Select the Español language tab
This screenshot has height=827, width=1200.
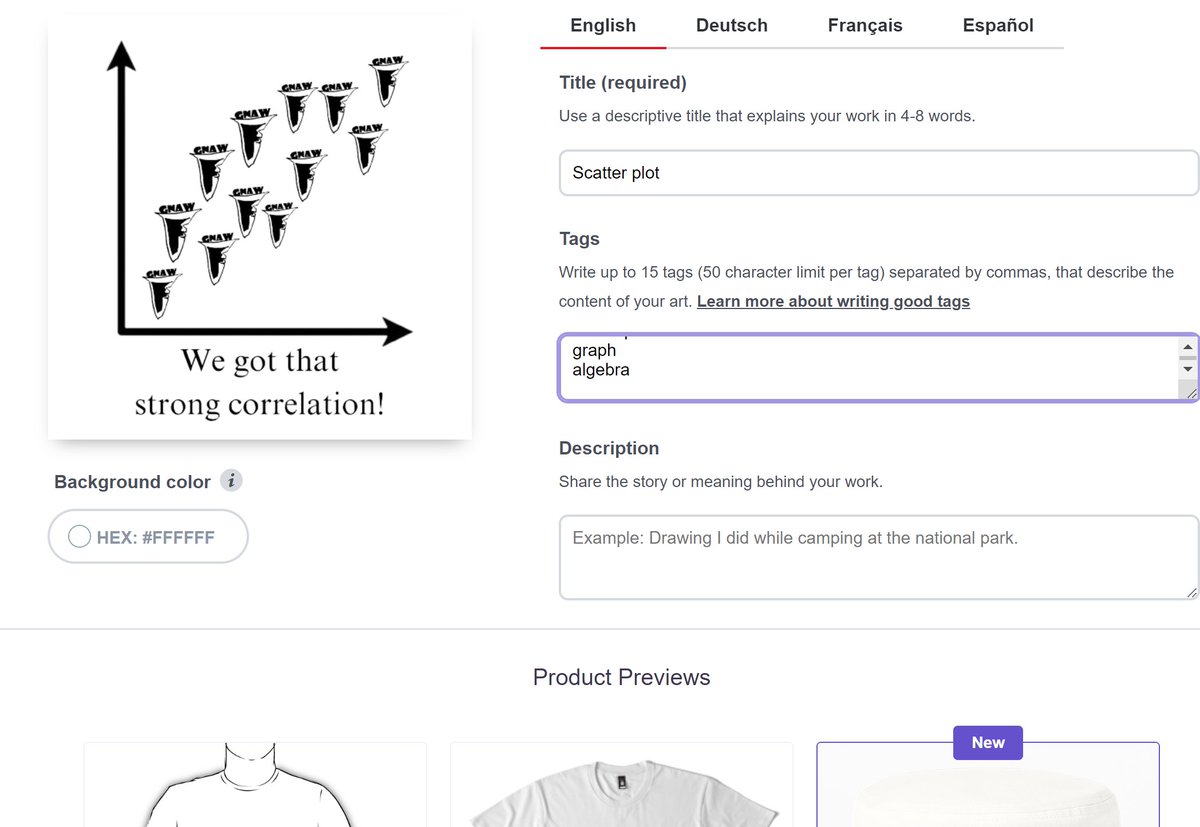click(998, 26)
